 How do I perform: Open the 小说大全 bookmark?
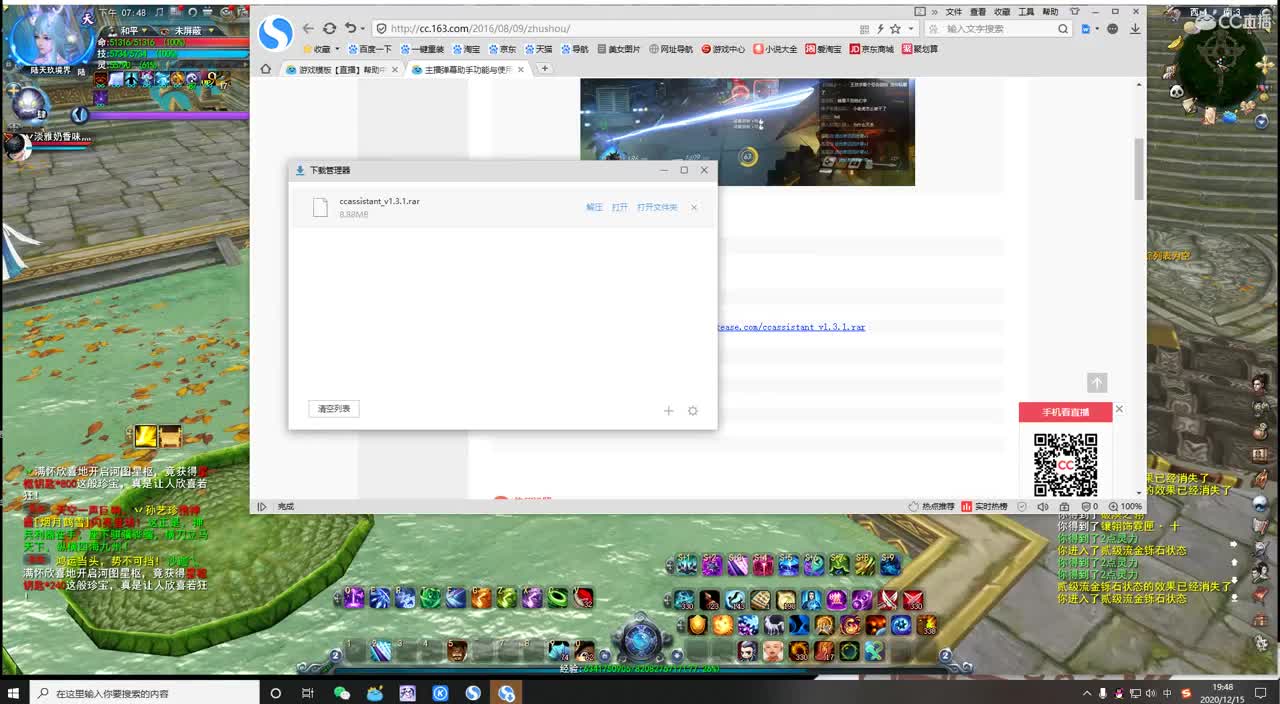coord(775,49)
